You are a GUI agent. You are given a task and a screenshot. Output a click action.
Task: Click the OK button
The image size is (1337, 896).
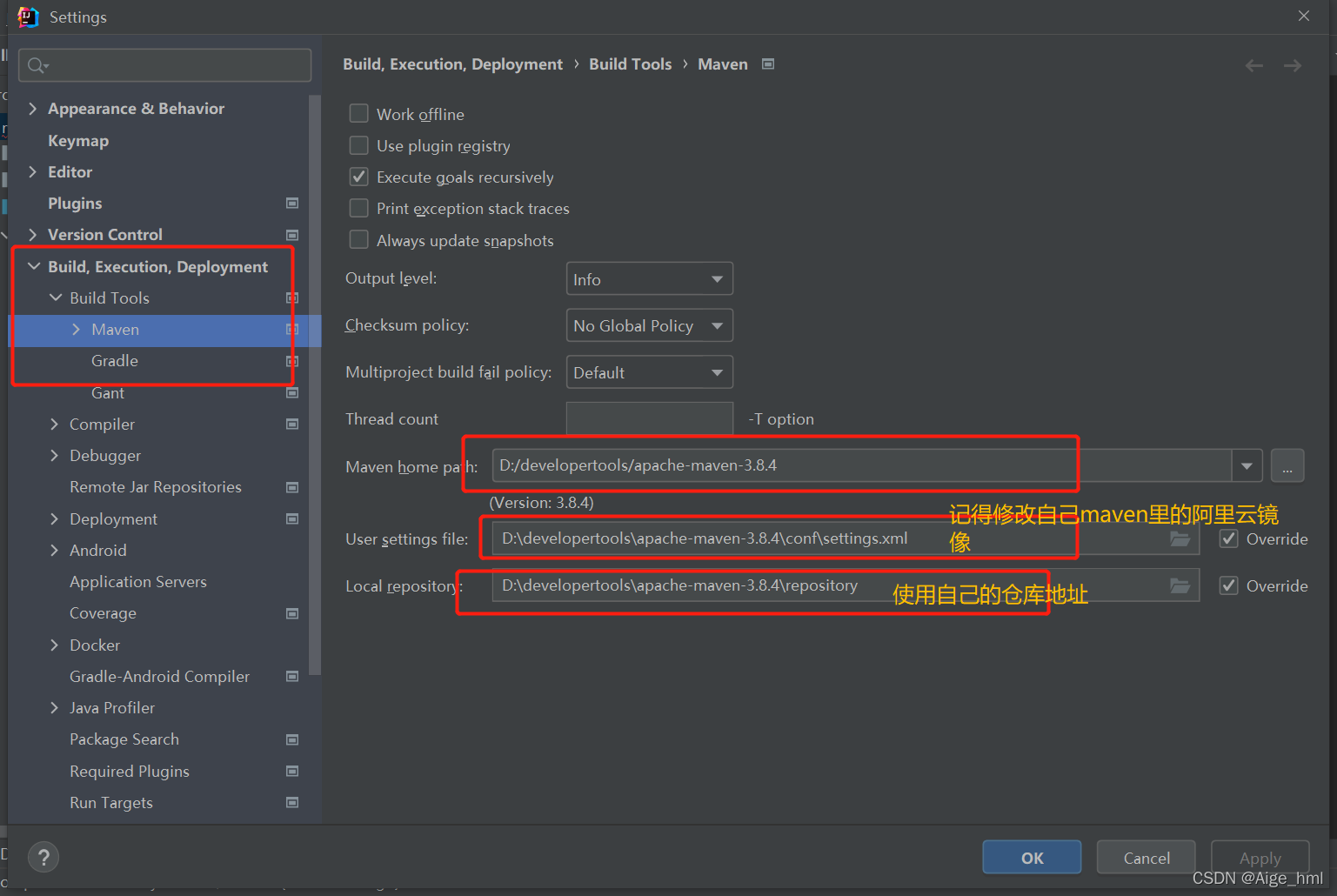click(1032, 858)
